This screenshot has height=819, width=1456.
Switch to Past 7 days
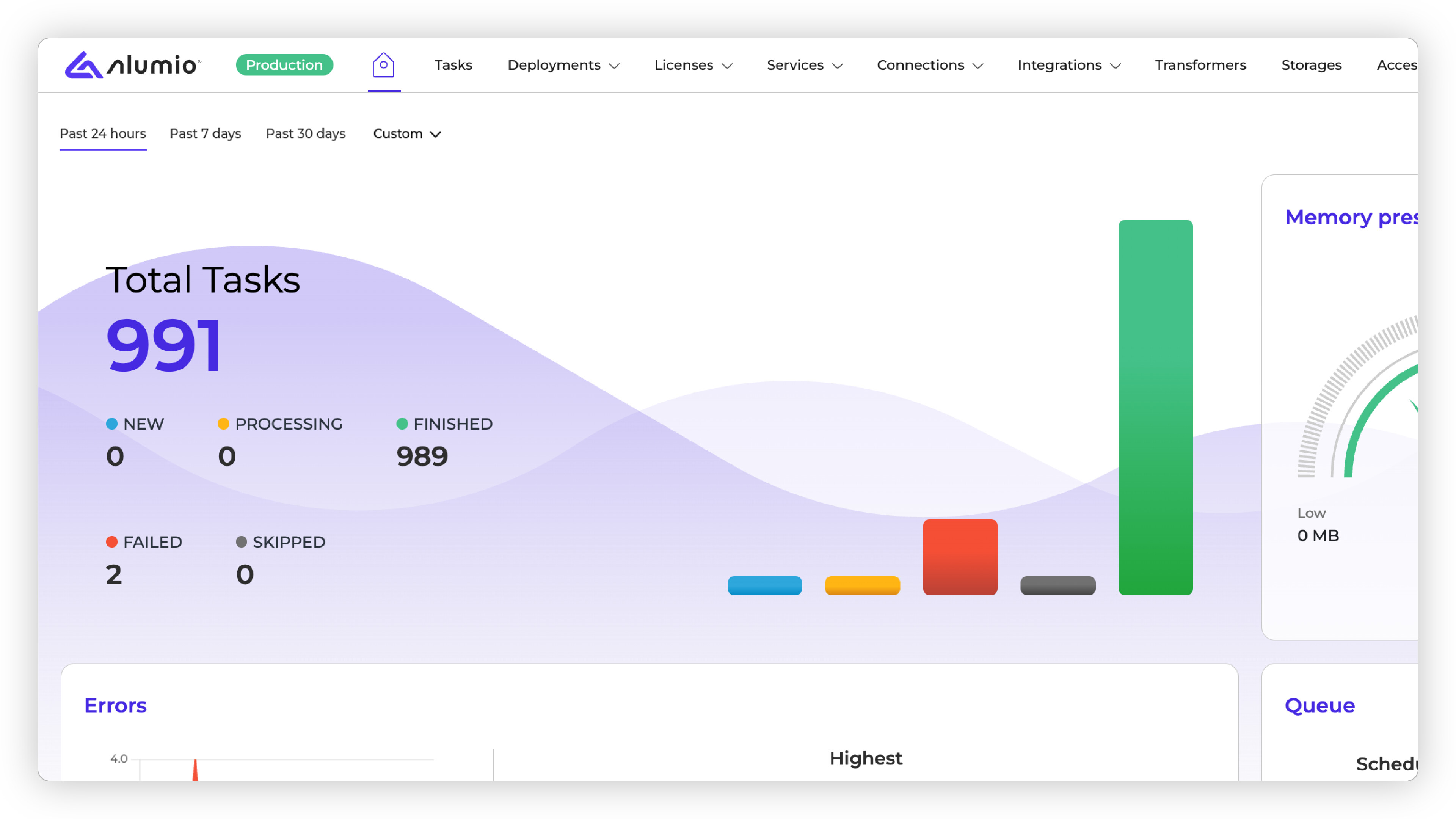(205, 133)
